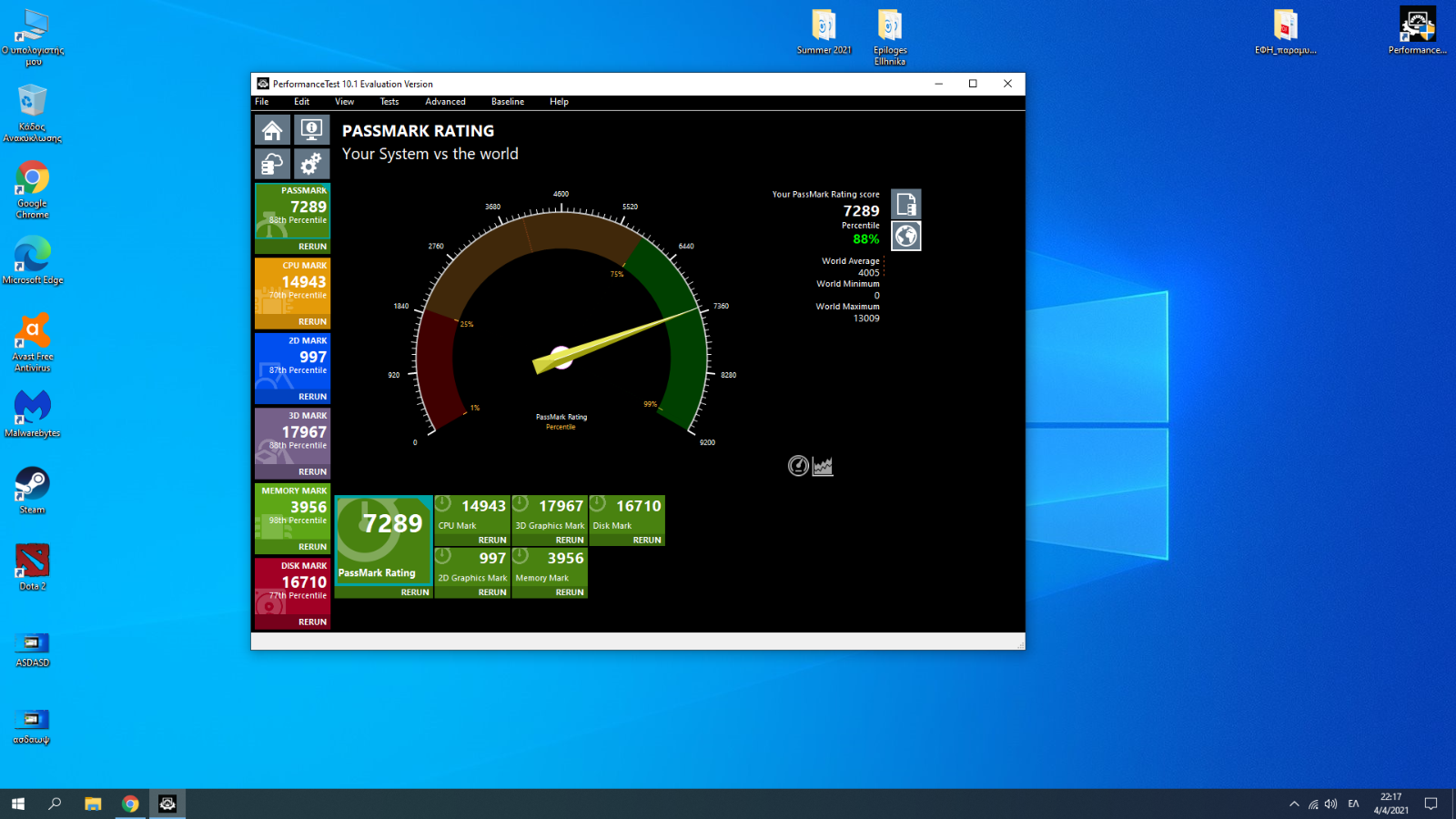The image size is (1456, 819).
Task: Open the Edit menu
Action: coord(301,102)
